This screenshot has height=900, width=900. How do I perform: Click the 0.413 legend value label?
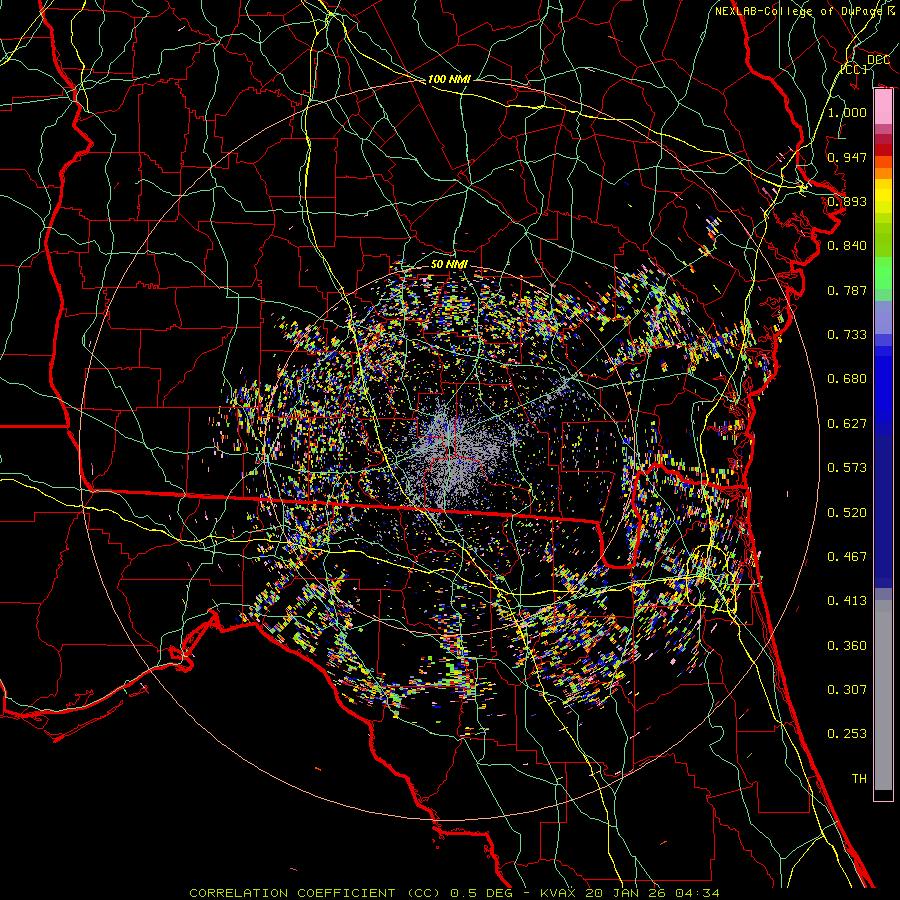[847, 601]
